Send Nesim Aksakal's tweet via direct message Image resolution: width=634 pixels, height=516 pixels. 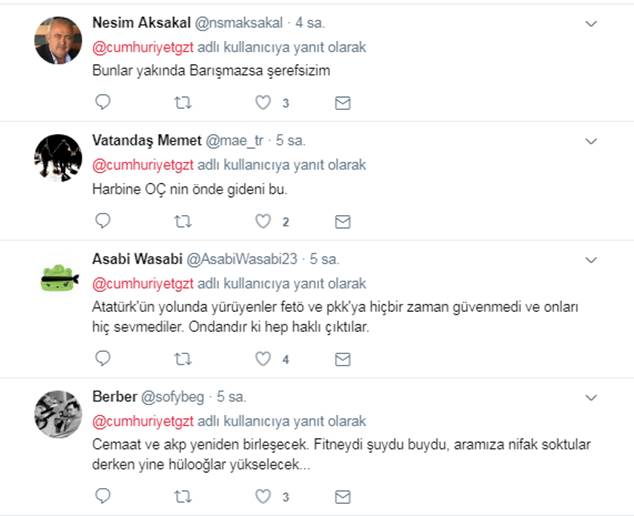pyautogui.click(x=342, y=103)
